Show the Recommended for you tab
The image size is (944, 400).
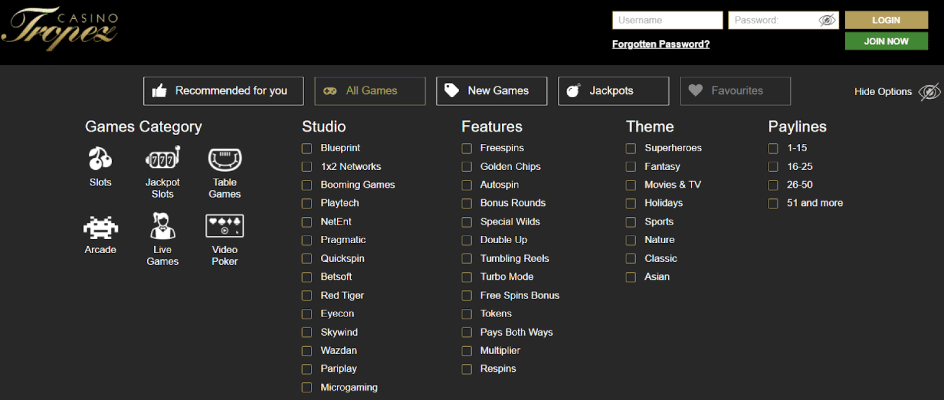(x=223, y=91)
